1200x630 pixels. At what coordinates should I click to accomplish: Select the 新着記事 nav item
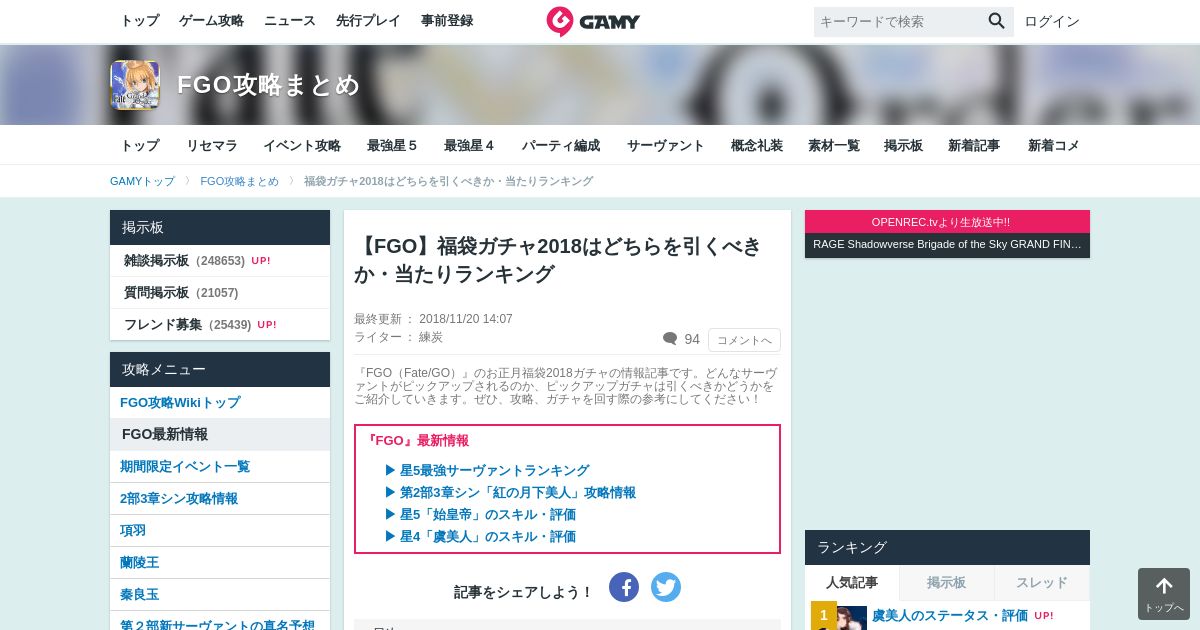[974, 145]
